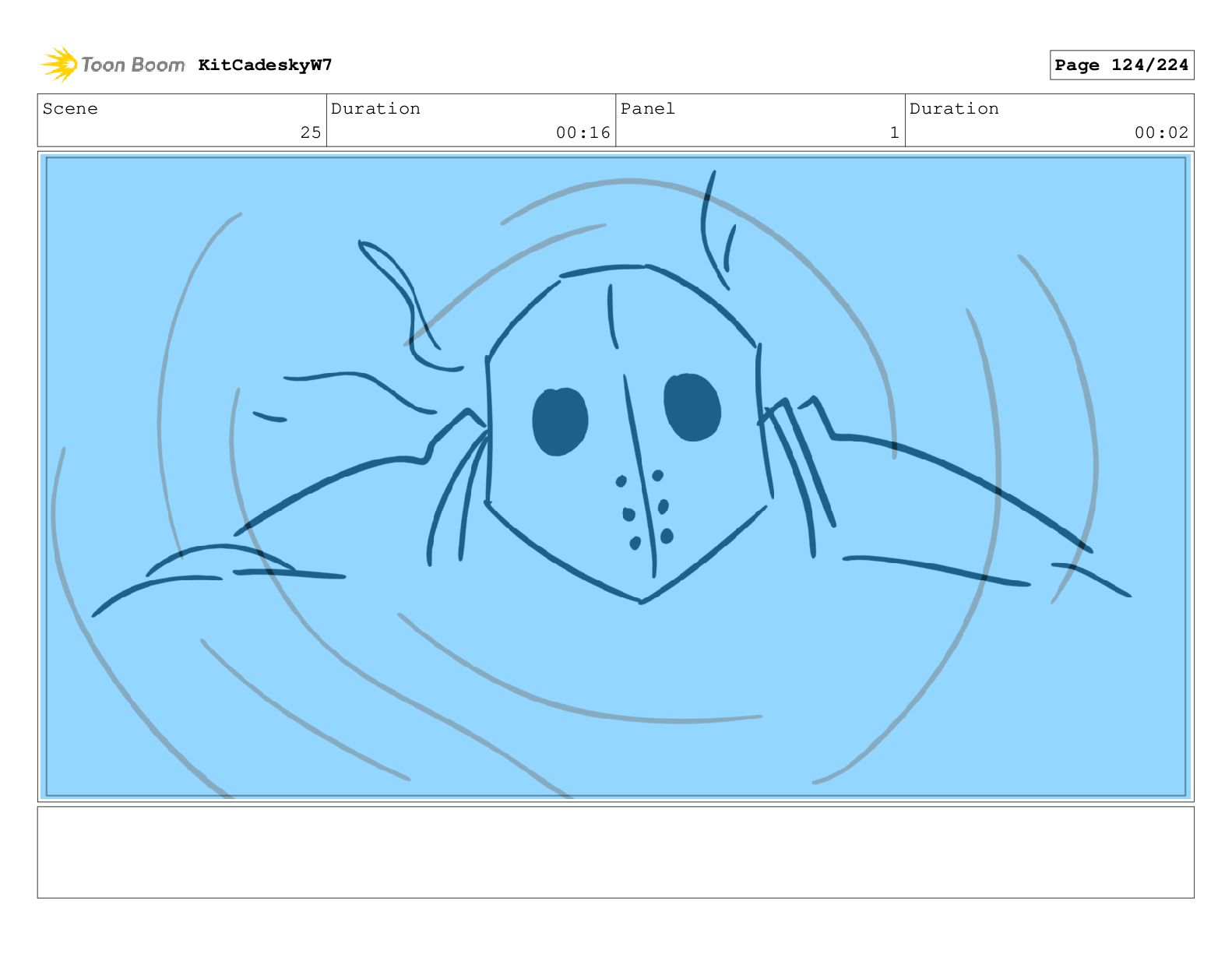Click the Toon Boom logo

click(113, 65)
